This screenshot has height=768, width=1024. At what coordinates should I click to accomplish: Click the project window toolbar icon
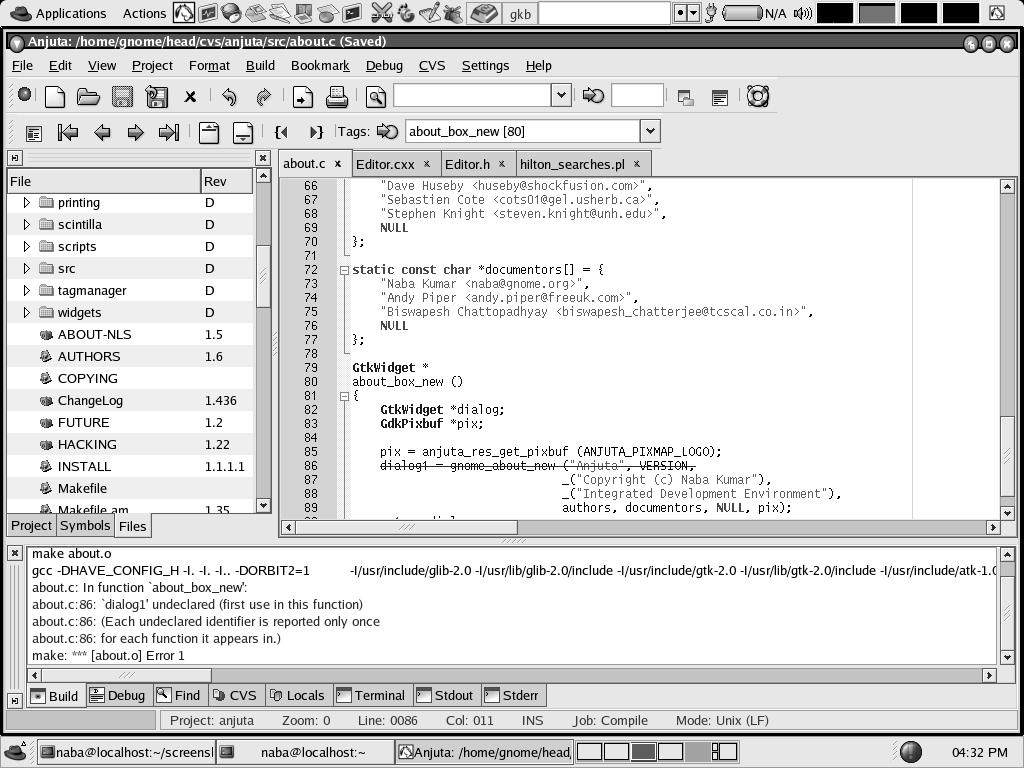(685, 98)
